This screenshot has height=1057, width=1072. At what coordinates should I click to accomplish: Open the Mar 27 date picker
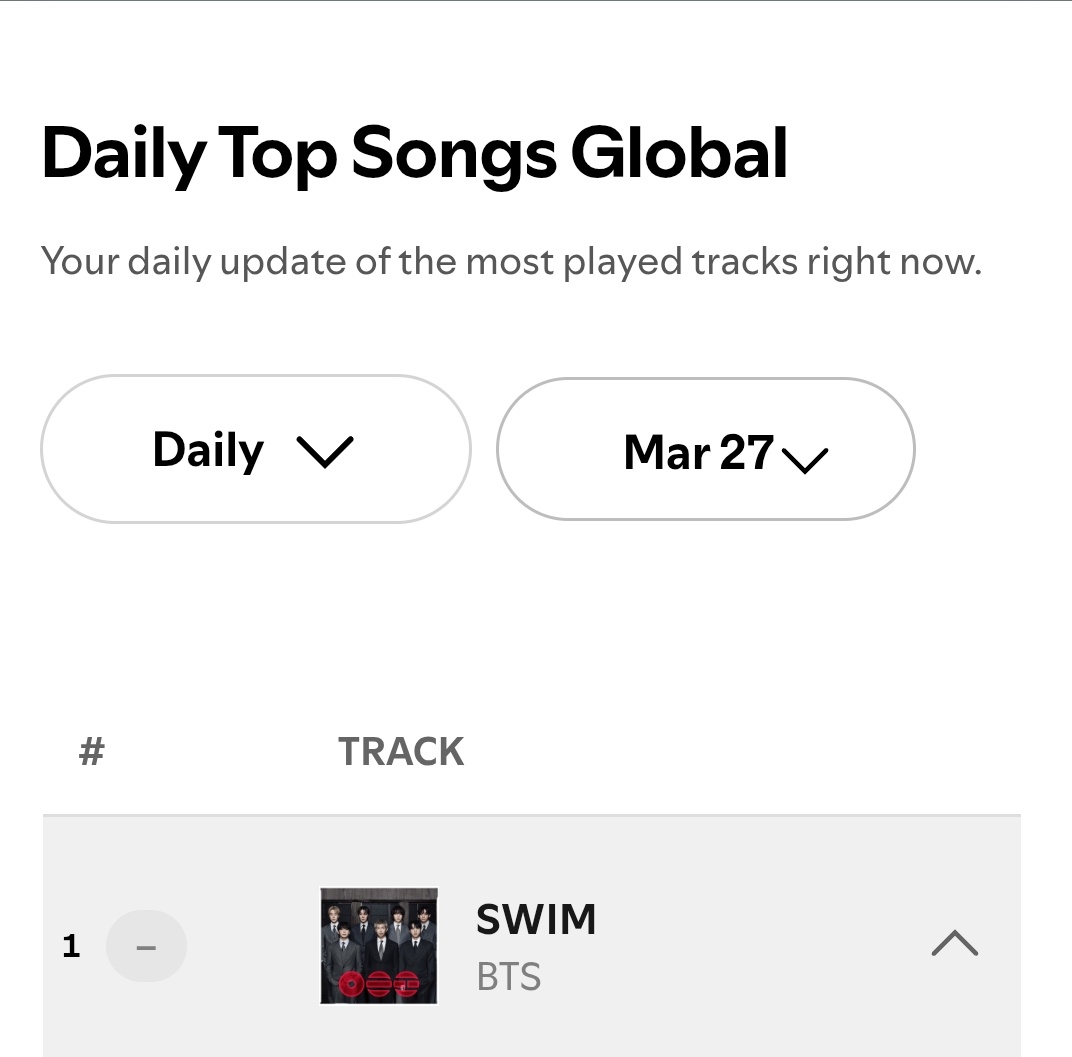point(705,450)
